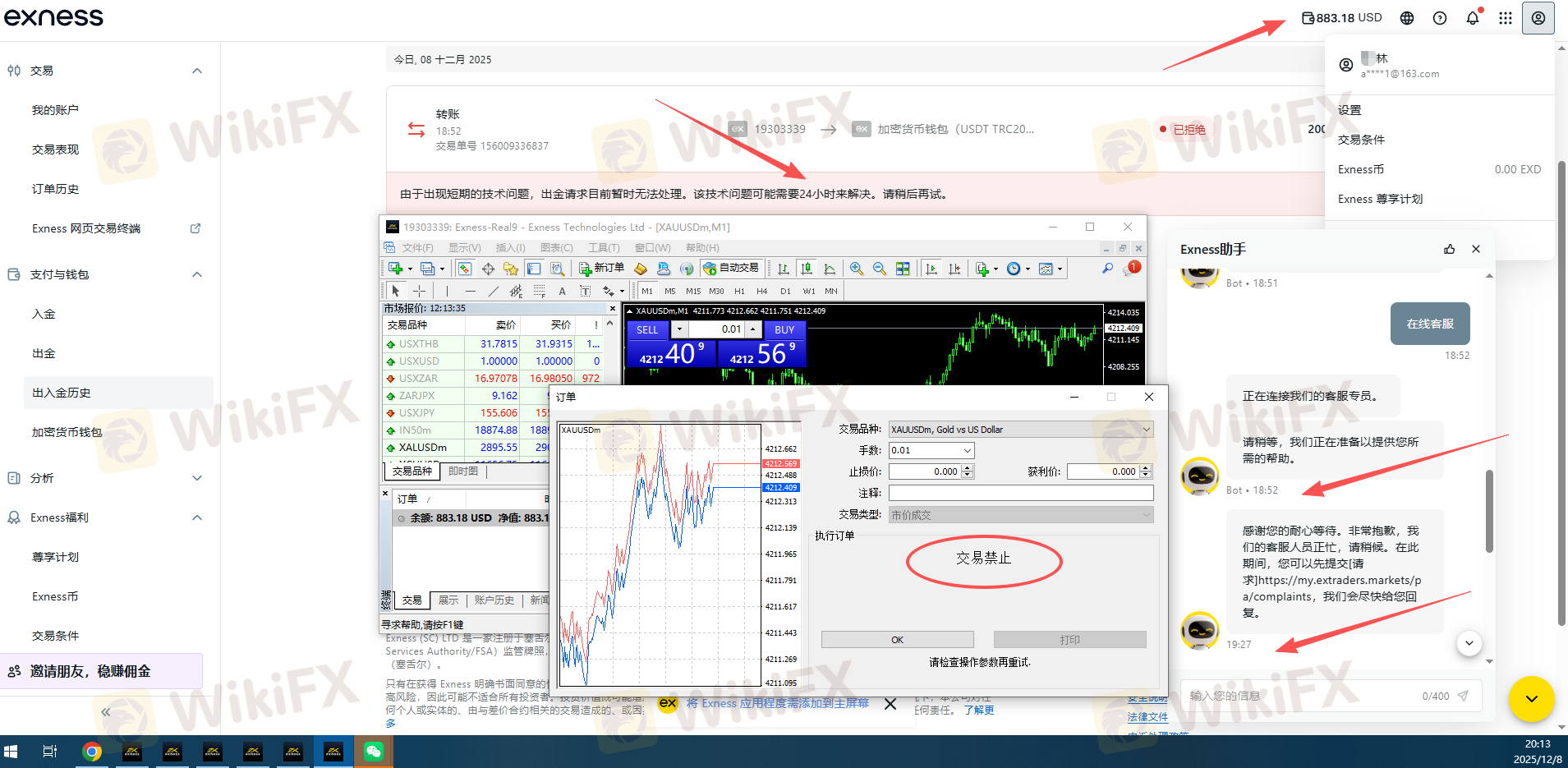Viewport: 1568px width, 768px height.
Task: Toggle the 自动交易 auto-trading button
Action: click(x=731, y=269)
